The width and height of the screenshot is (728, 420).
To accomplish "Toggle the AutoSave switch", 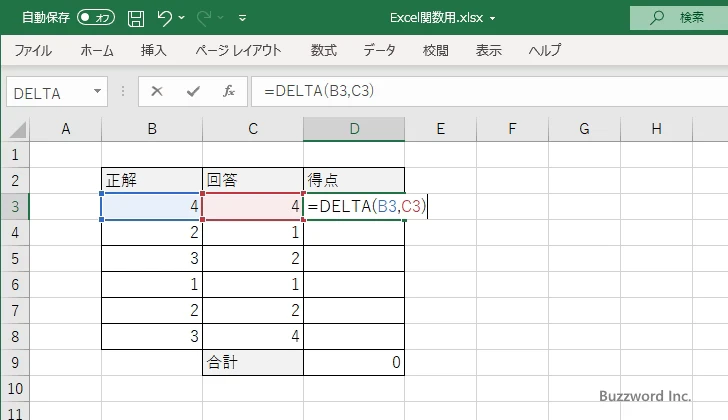I will coord(96,18).
